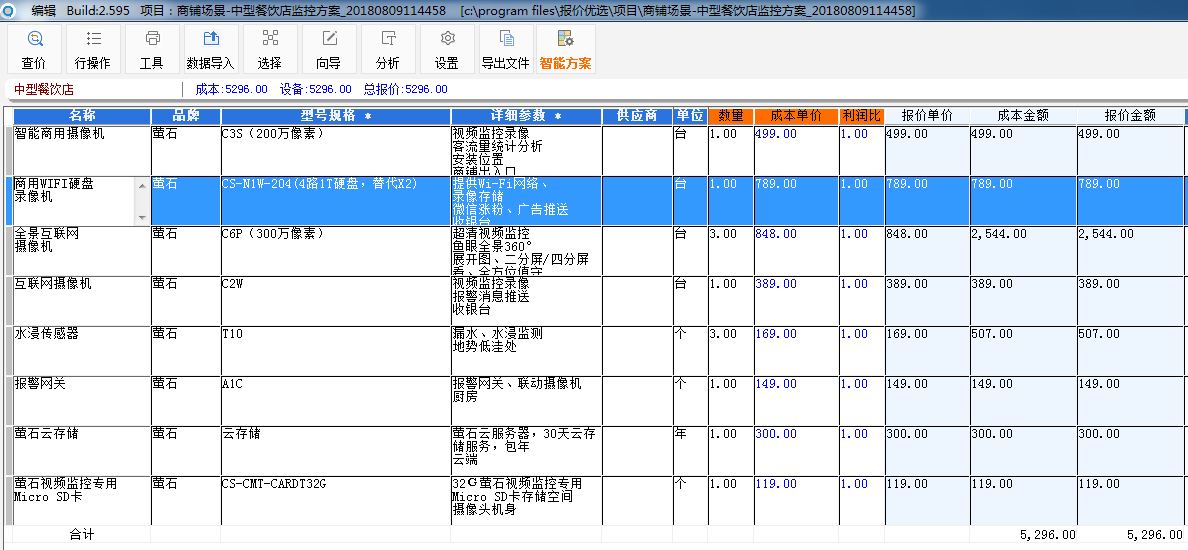The width and height of the screenshot is (1188, 550).
Task: Select the 萤石视频监控专用 Micro SD卡 name cell
Action: click(82, 501)
